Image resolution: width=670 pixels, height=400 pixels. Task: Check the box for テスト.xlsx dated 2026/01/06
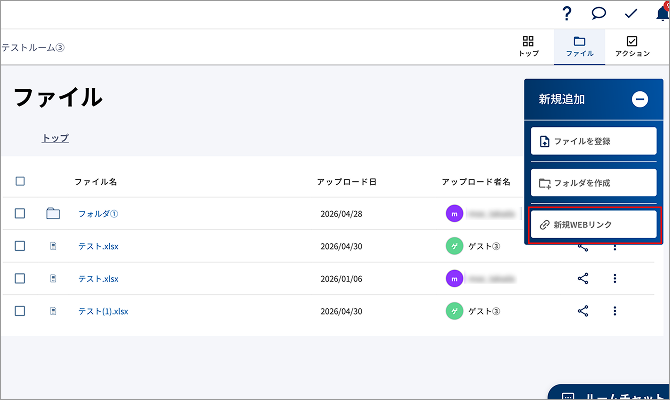pyautogui.click(x=20, y=278)
